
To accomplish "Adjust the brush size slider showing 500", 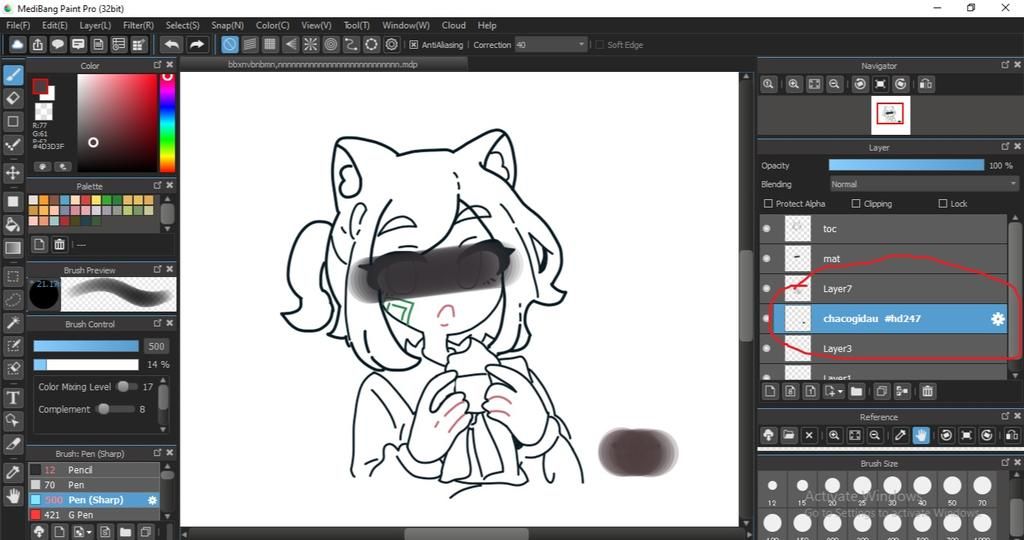I will click(86, 346).
